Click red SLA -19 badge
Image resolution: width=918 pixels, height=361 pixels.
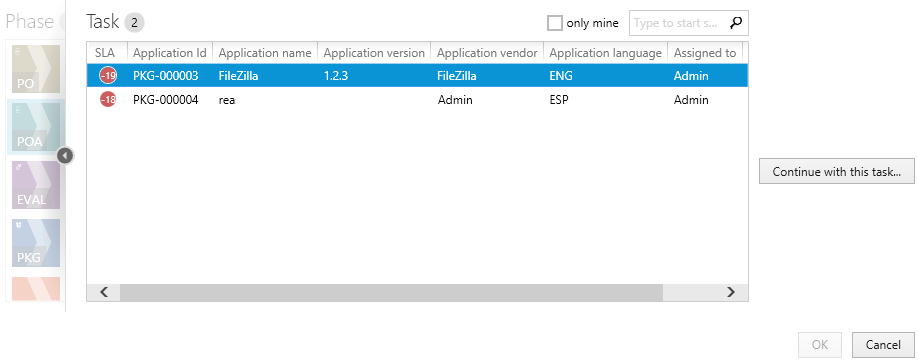(x=108, y=75)
